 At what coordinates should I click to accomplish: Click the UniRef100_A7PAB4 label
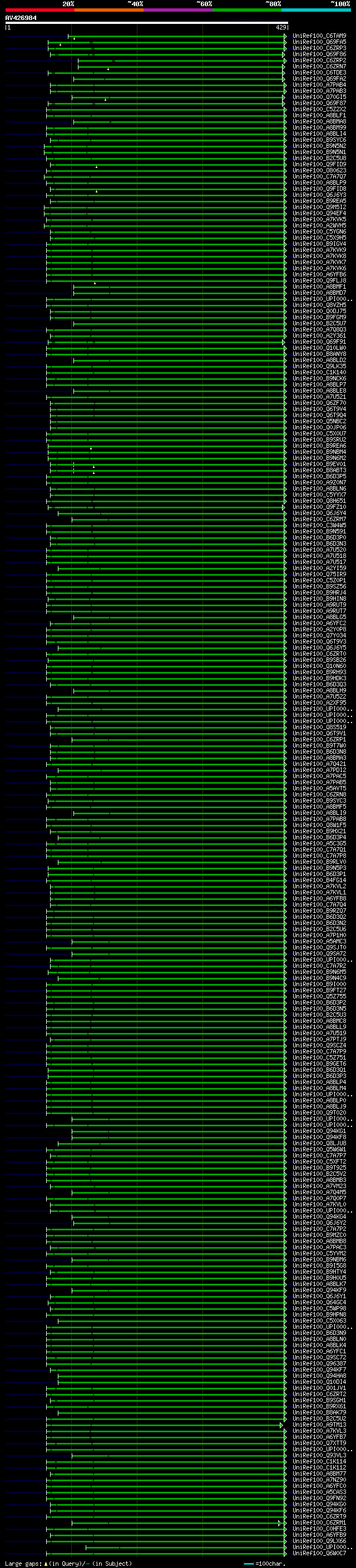[x=319, y=85]
